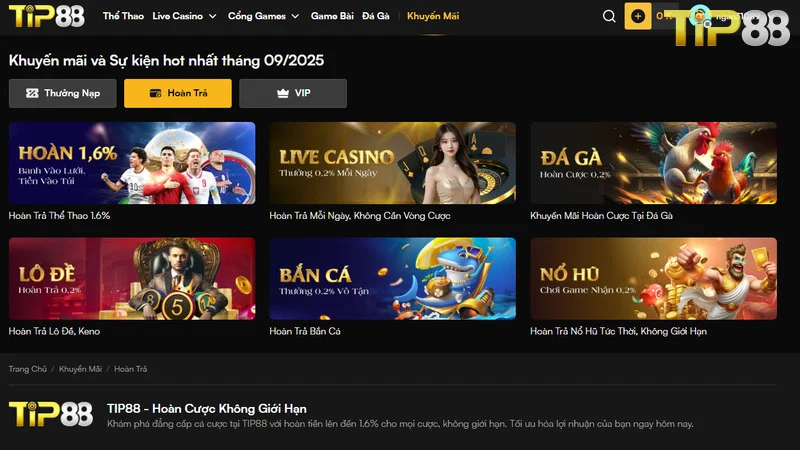Click the search magnifier icon

tap(609, 16)
